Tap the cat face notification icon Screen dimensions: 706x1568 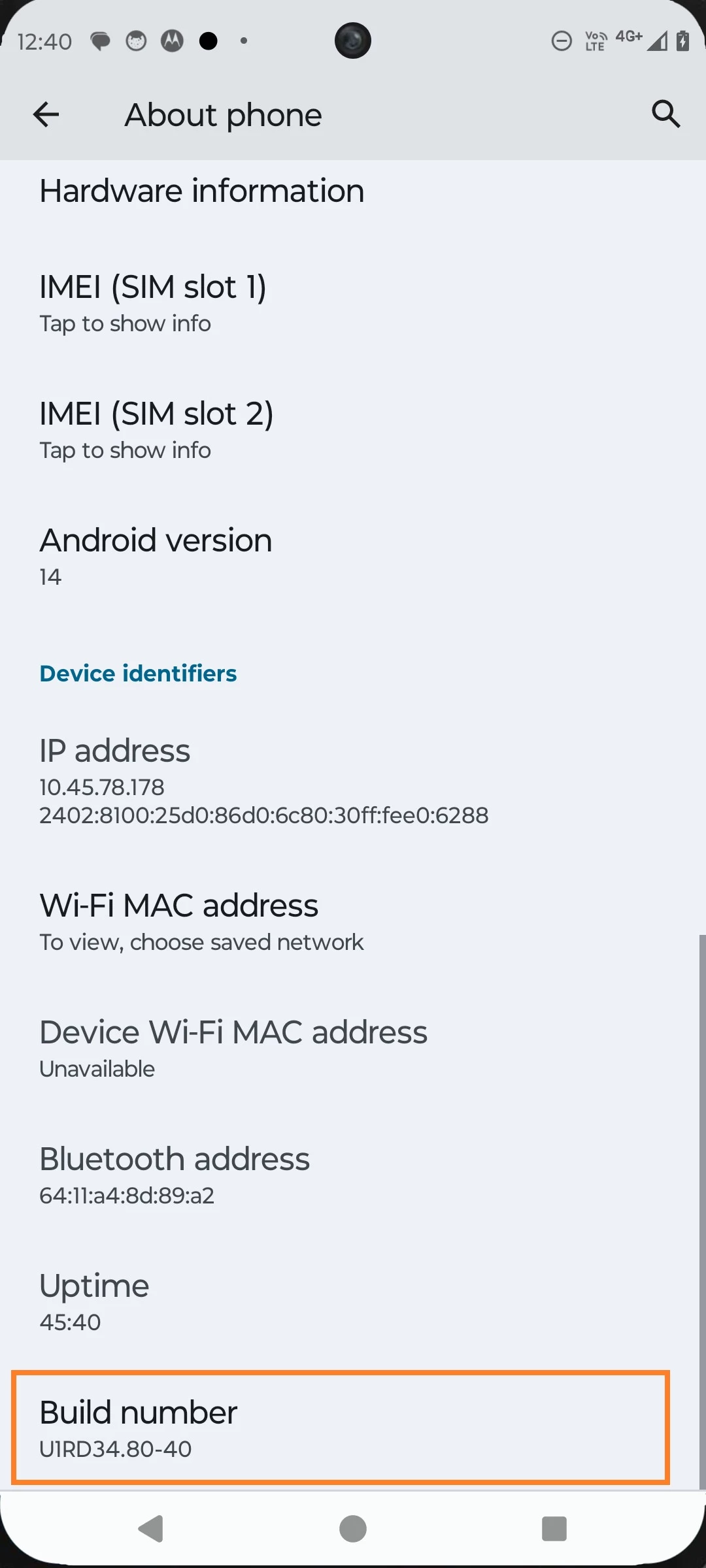coord(136,41)
